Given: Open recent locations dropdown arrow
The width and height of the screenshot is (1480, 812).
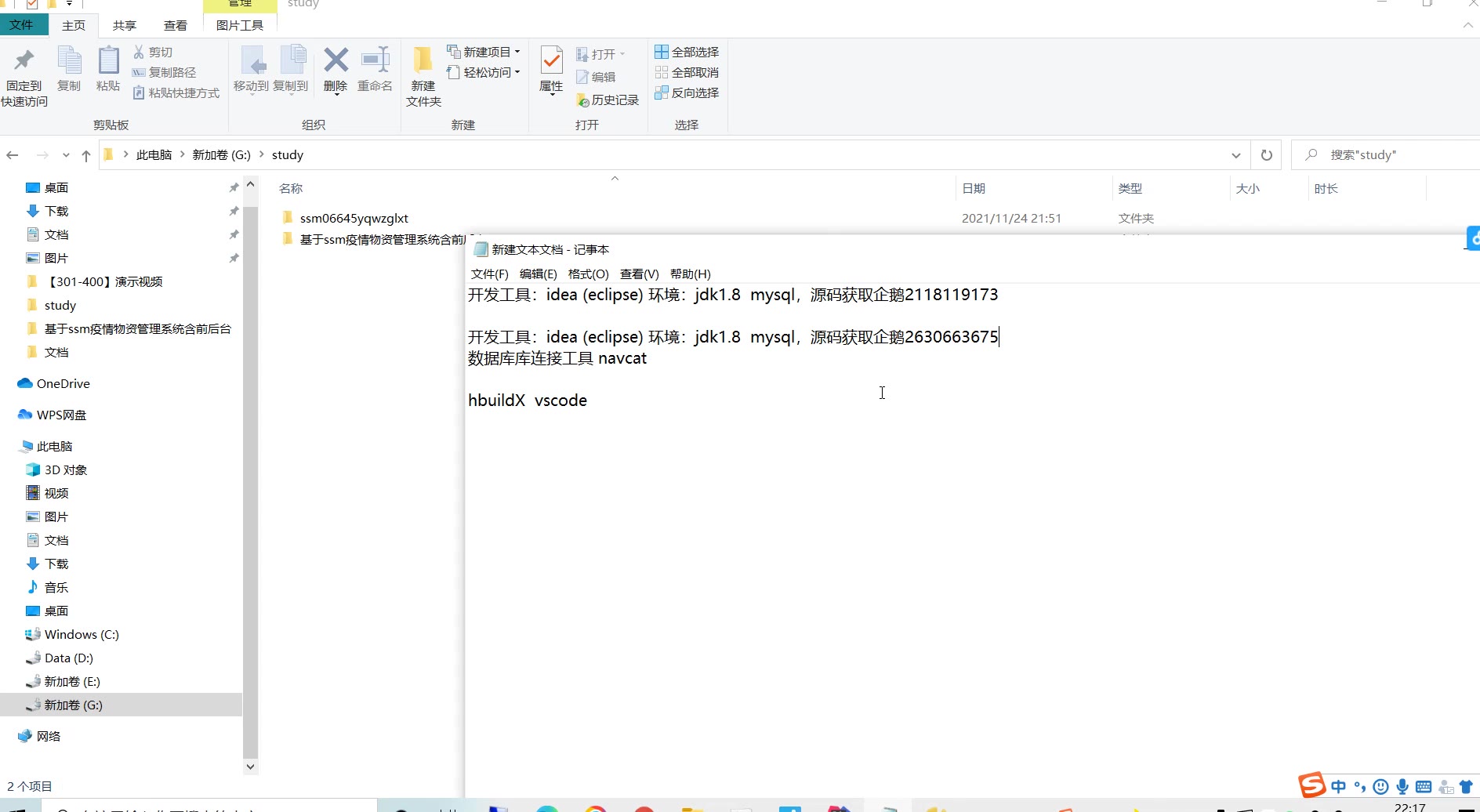Looking at the screenshot, I should pos(66,155).
